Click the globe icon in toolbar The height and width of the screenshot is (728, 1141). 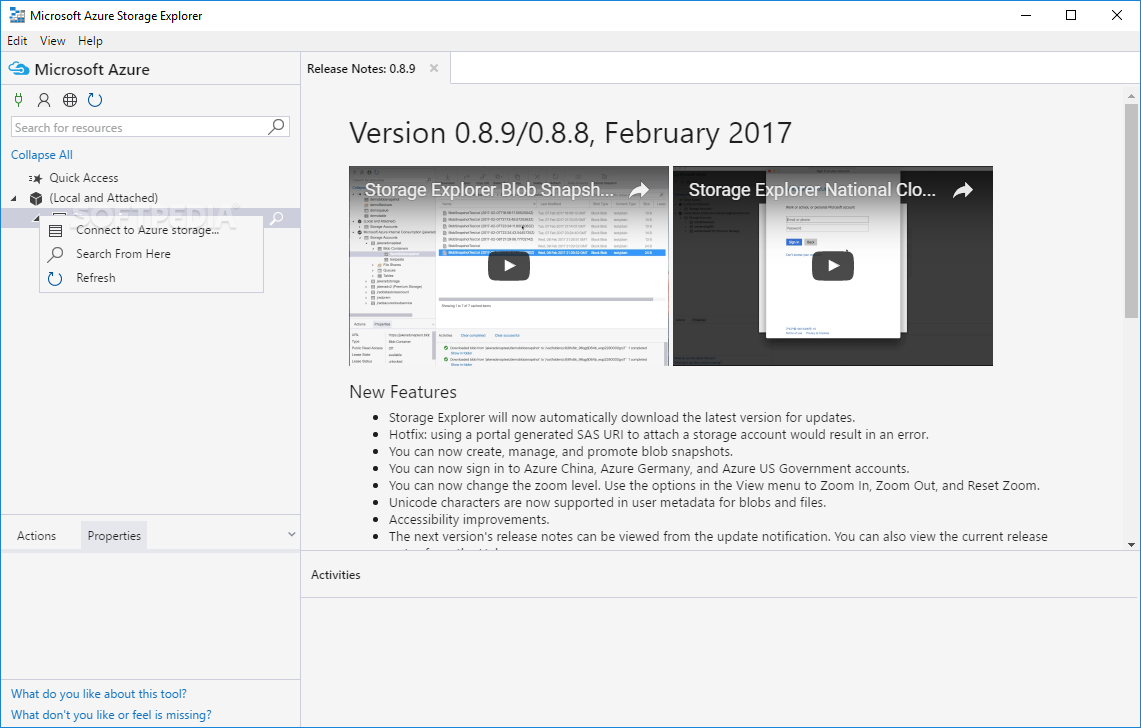click(x=70, y=100)
